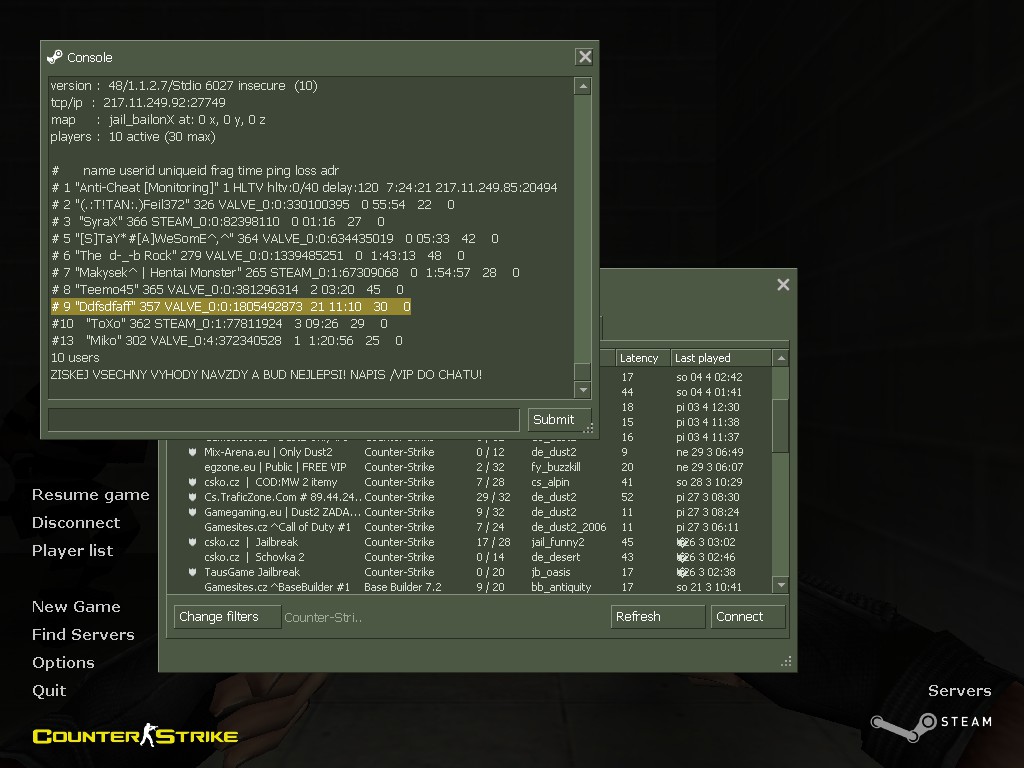Click the highlighted Ddfsdfaff console line
Image resolution: width=1024 pixels, height=768 pixels.
(231, 307)
